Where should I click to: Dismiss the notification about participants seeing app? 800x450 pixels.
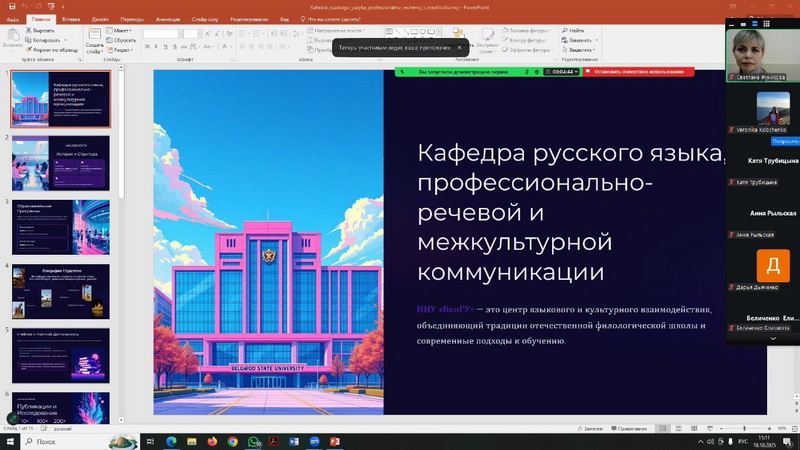459,47
